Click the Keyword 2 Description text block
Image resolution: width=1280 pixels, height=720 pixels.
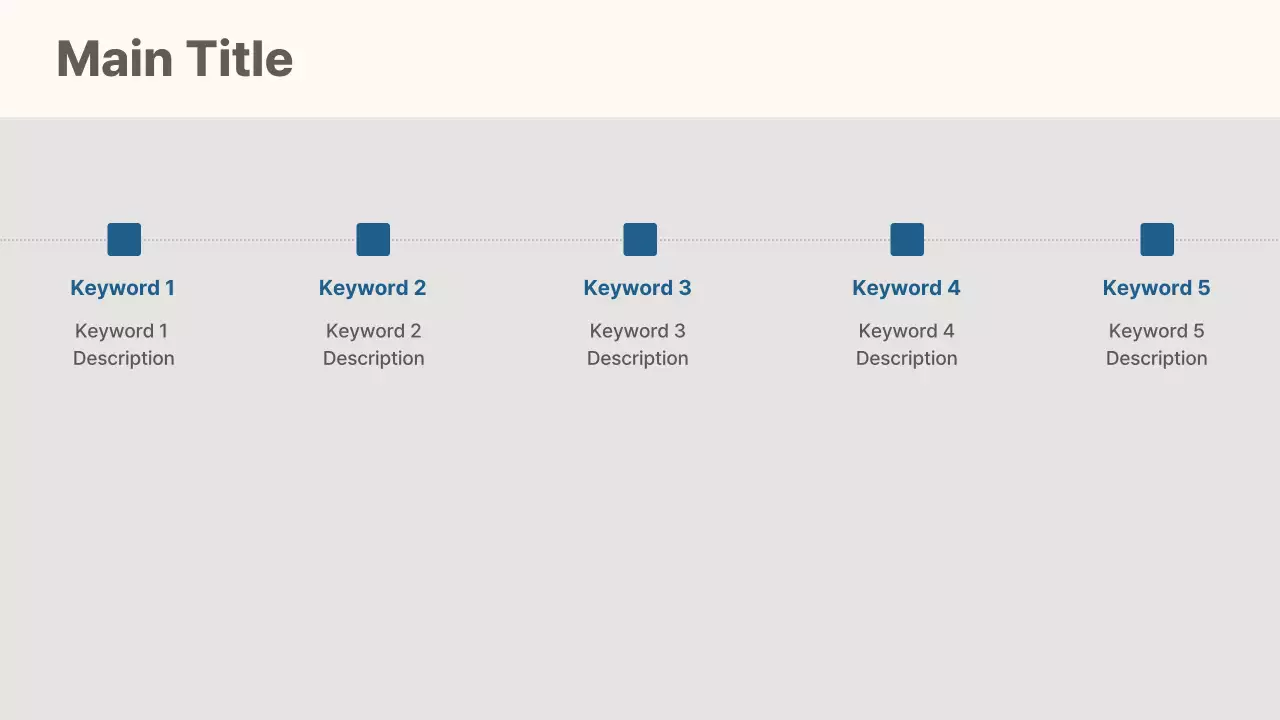[373, 344]
